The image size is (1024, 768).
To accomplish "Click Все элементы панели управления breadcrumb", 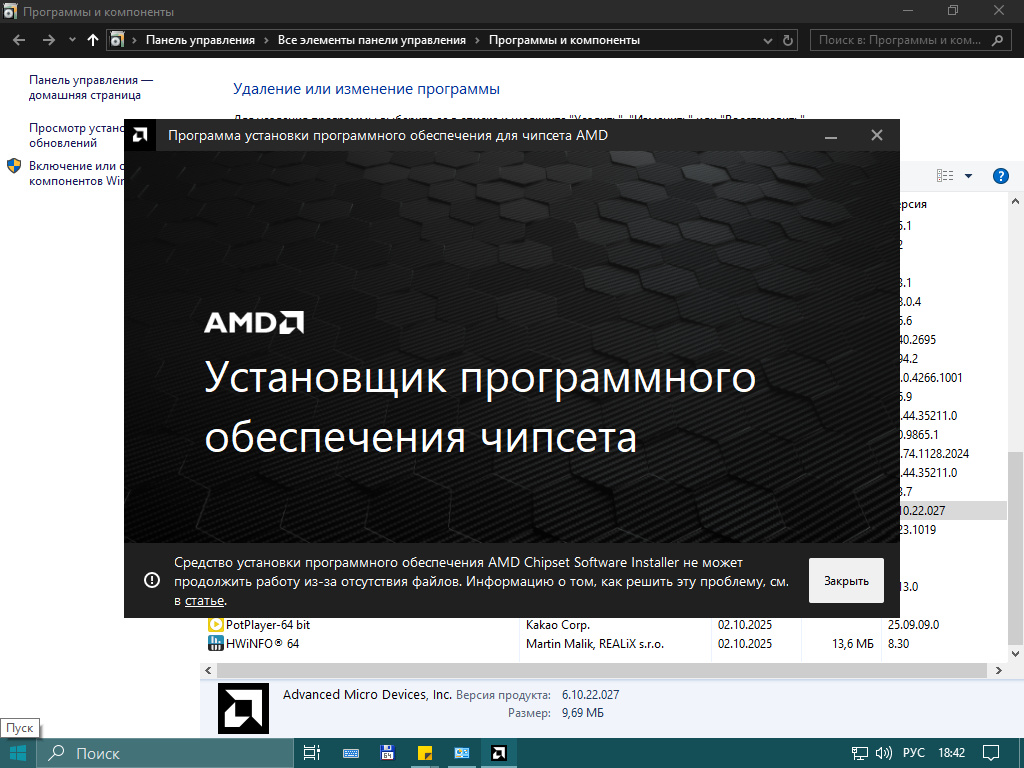I will tap(372, 40).
